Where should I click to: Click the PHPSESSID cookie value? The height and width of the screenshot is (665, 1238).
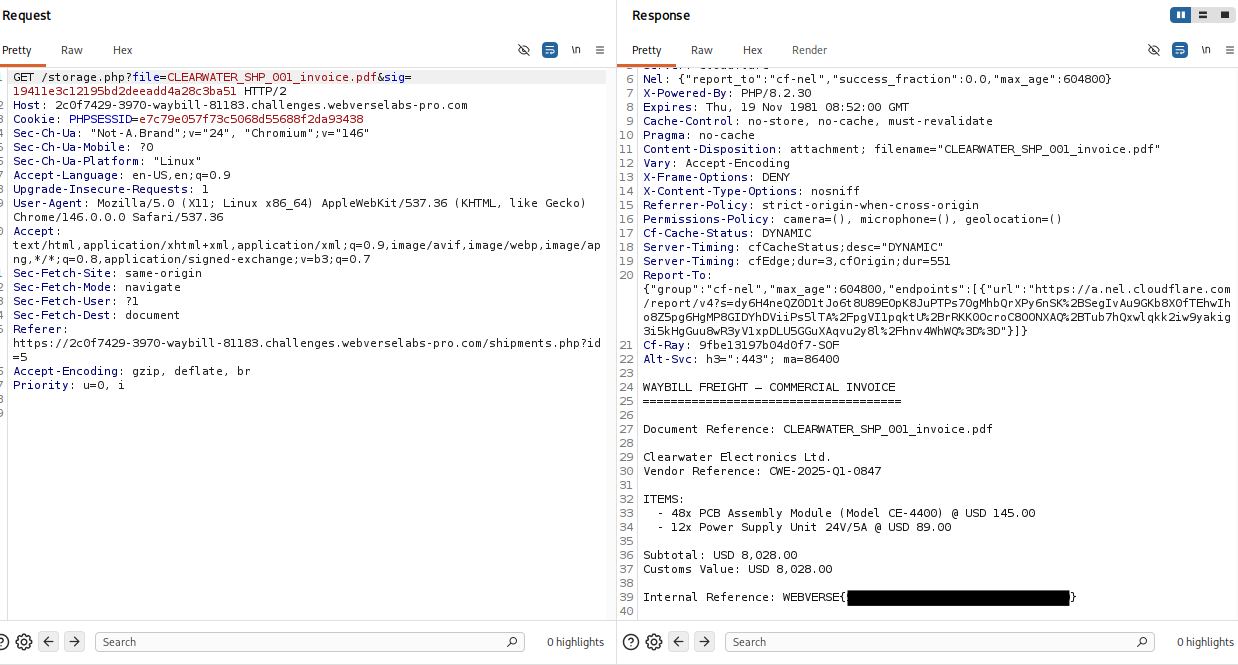point(250,119)
